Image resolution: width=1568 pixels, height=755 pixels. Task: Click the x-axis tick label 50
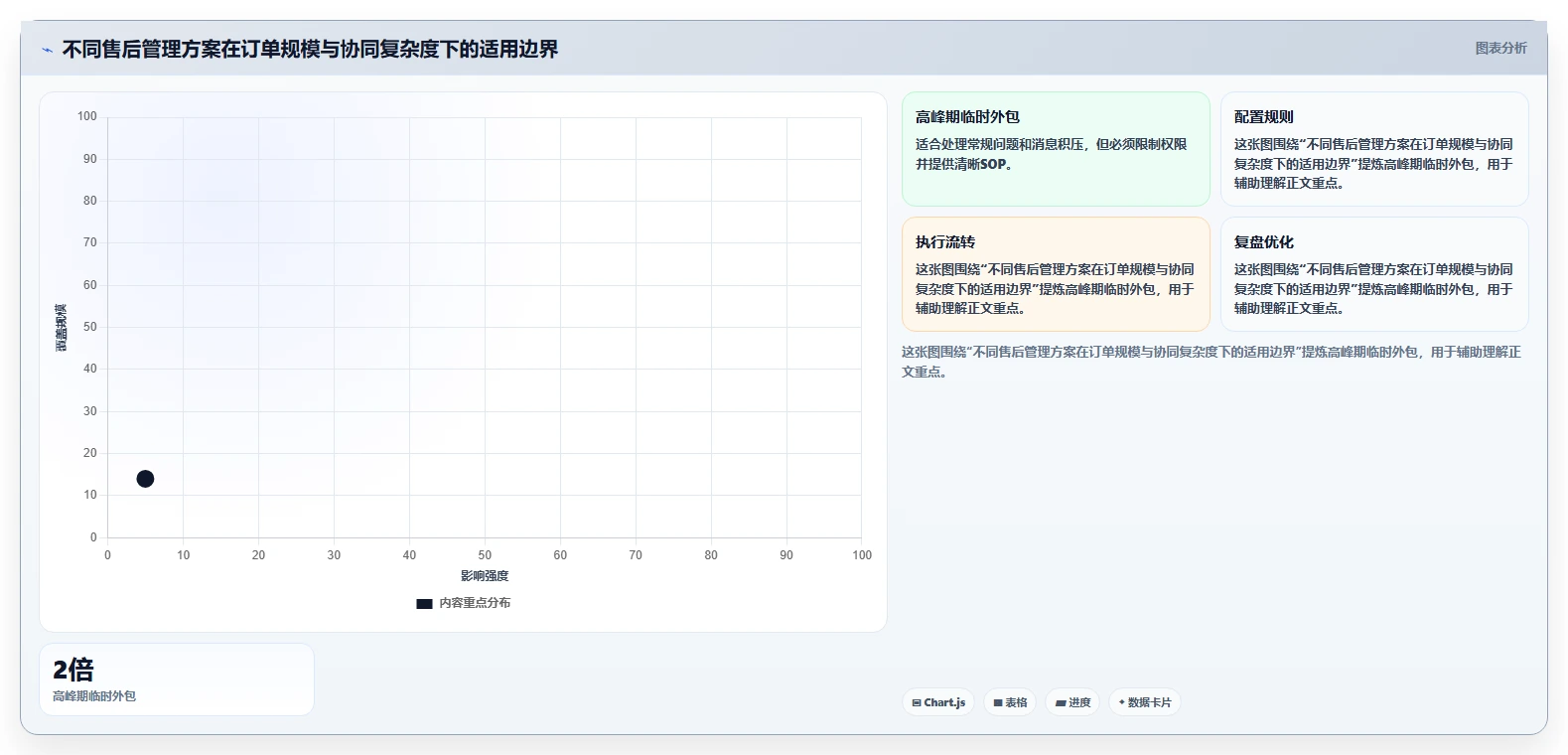tap(485, 555)
